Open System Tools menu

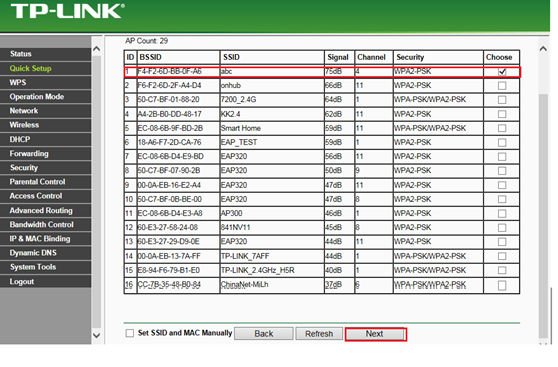click(46, 267)
